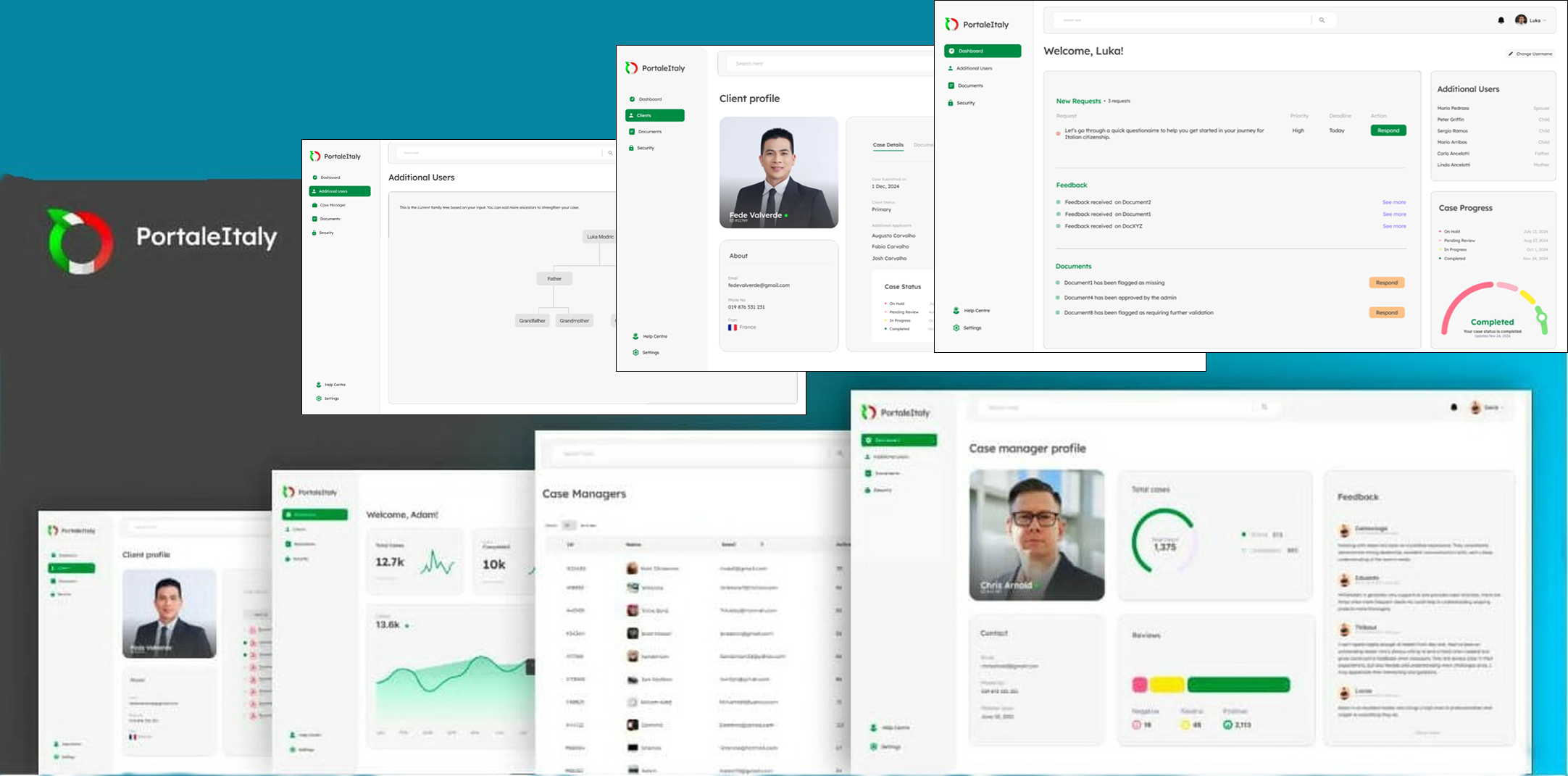Open Settings gear in Welcome Luka sidebar

(x=956, y=327)
